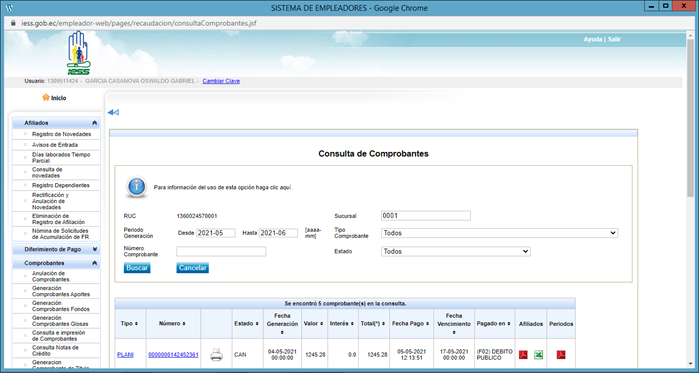The height and width of the screenshot is (373, 699).
Task: Open Avisos de Entrada menu item
Action: 55,145
